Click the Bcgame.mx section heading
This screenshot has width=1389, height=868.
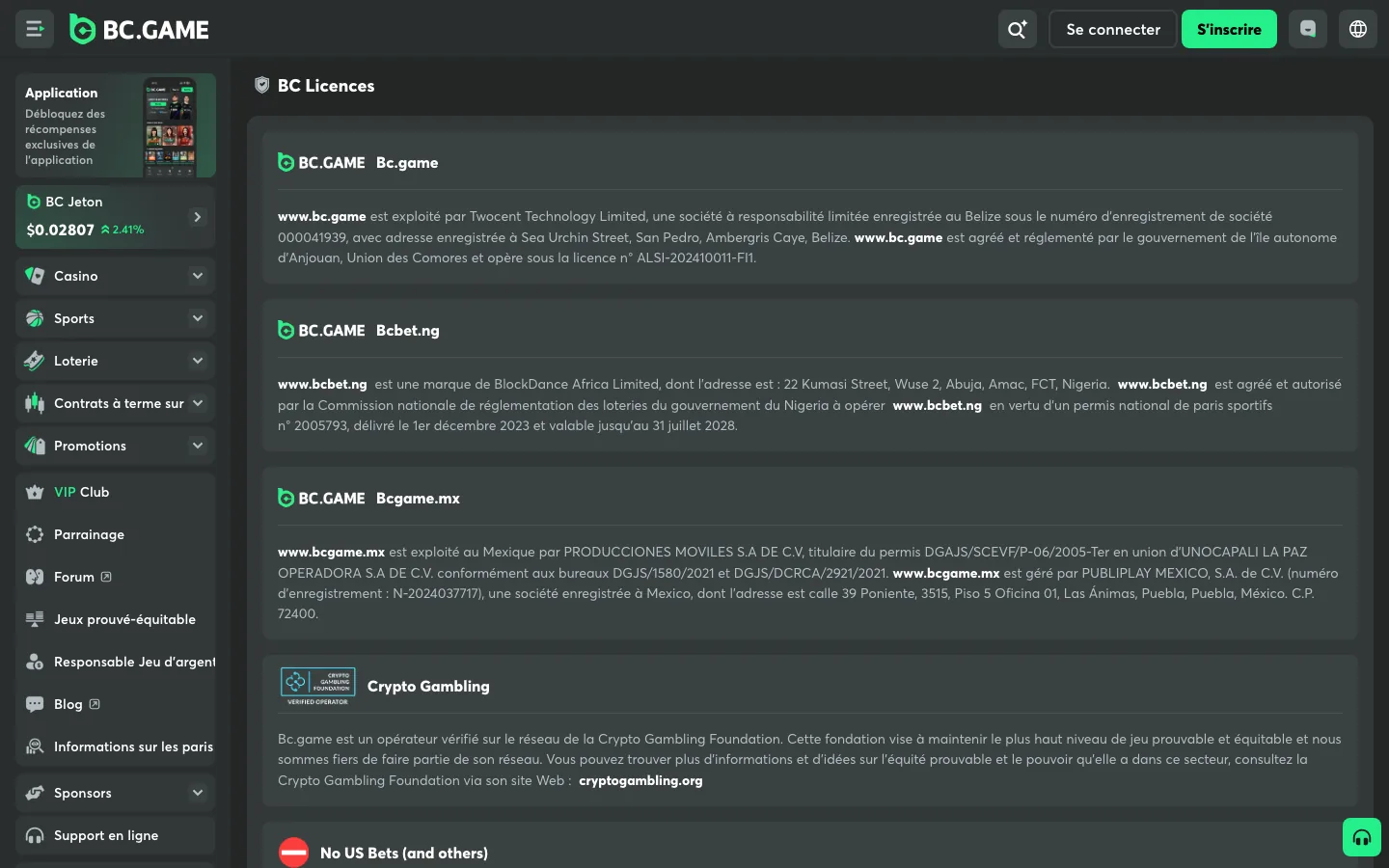(418, 498)
